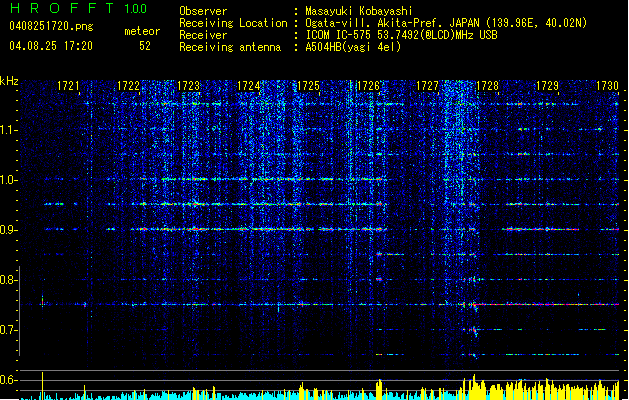Image resolution: width=629 pixels, height=400 pixels.
Task: Click frequency axis label 1.0
Action: click(x=9, y=180)
